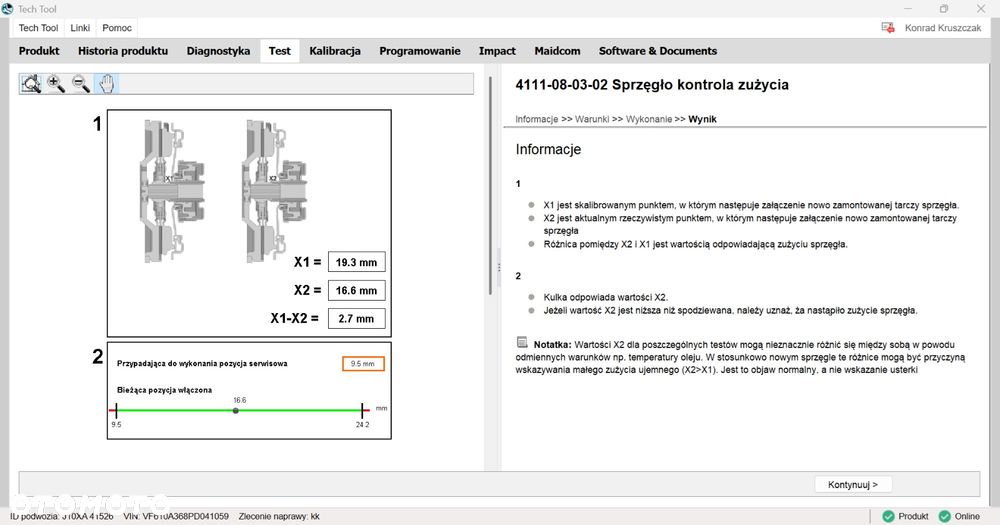The height and width of the screenshot is (525, 1000).
Task: Click the right clutch diagram labeled X2
Action: coord(276,191)
